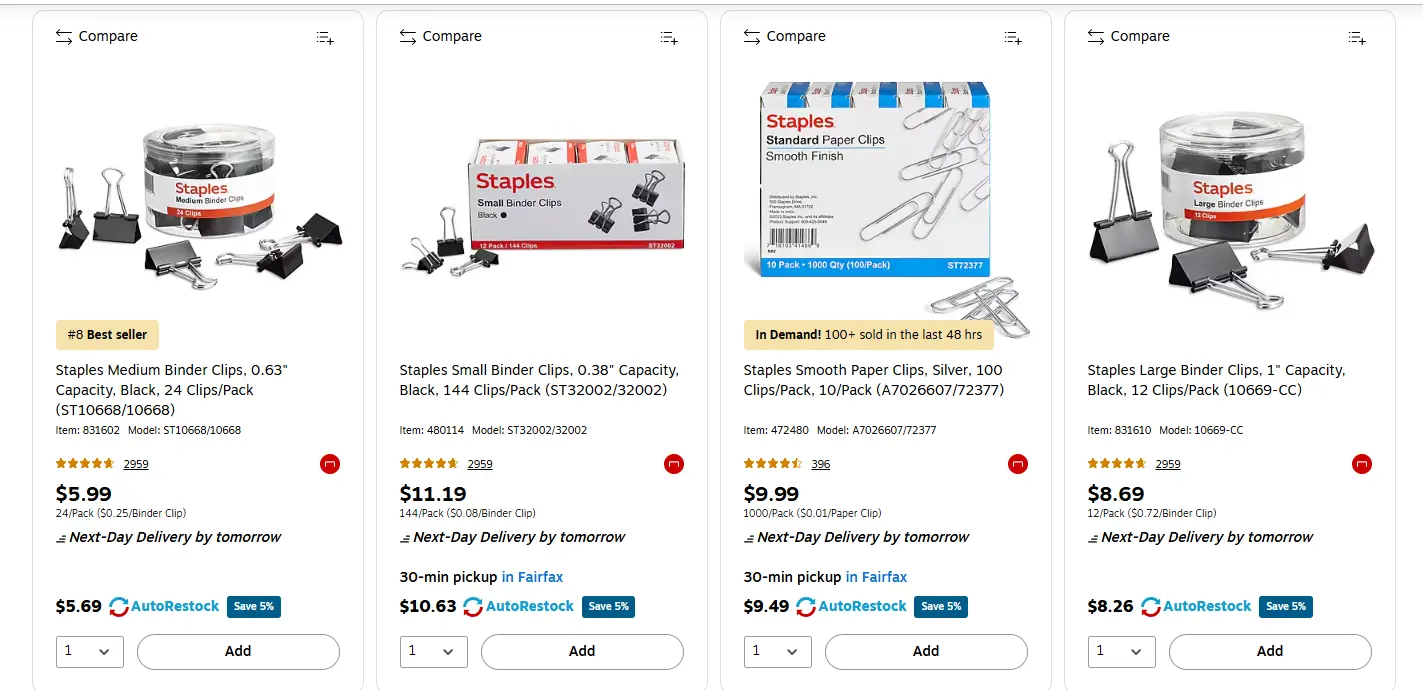Click the add-to-list icon on Large Binder Clips card
Image resolution: width=1423 pixels, height=690 pixels.
click(x=1356, y=37)
